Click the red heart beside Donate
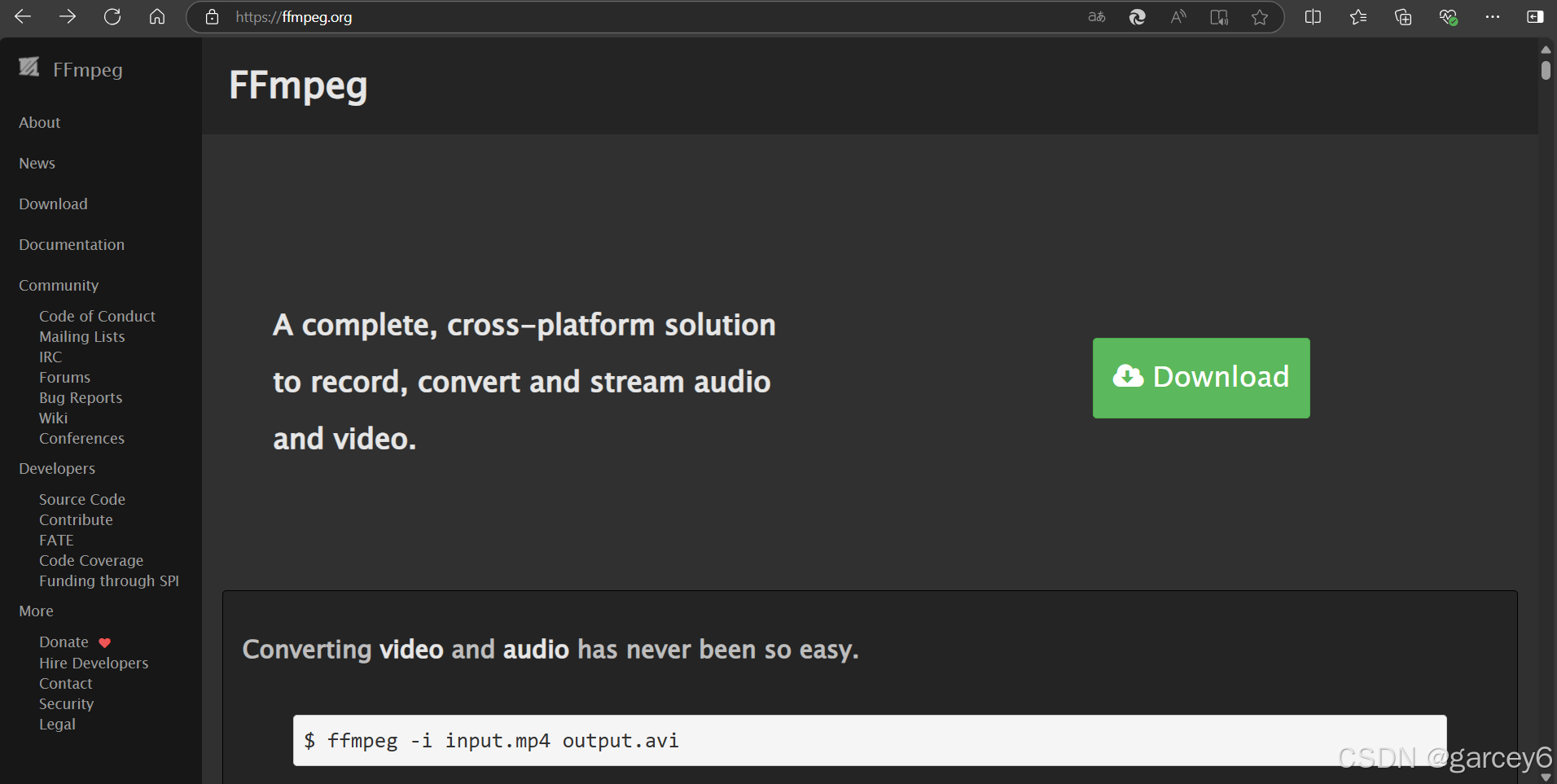Image resolution: width=1557 pixels, height=784 pixels. [x=105, y=643]
